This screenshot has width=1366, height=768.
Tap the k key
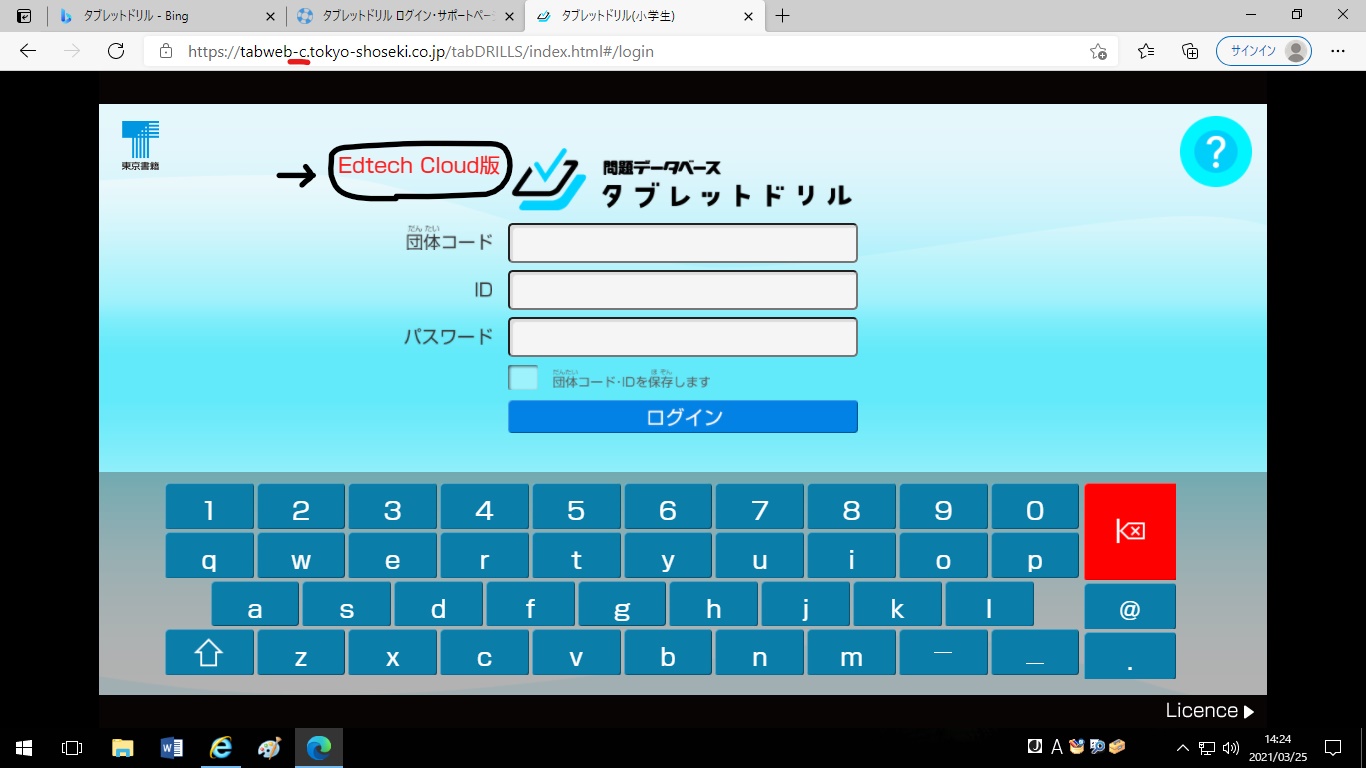click(x=897, y=606)
